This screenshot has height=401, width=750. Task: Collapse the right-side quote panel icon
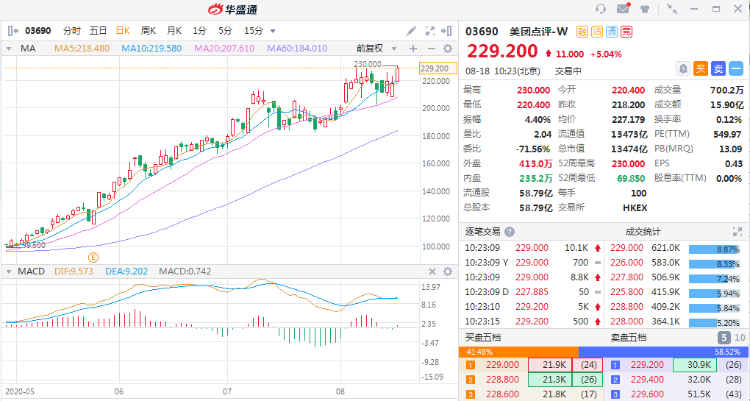click(446, 31)
